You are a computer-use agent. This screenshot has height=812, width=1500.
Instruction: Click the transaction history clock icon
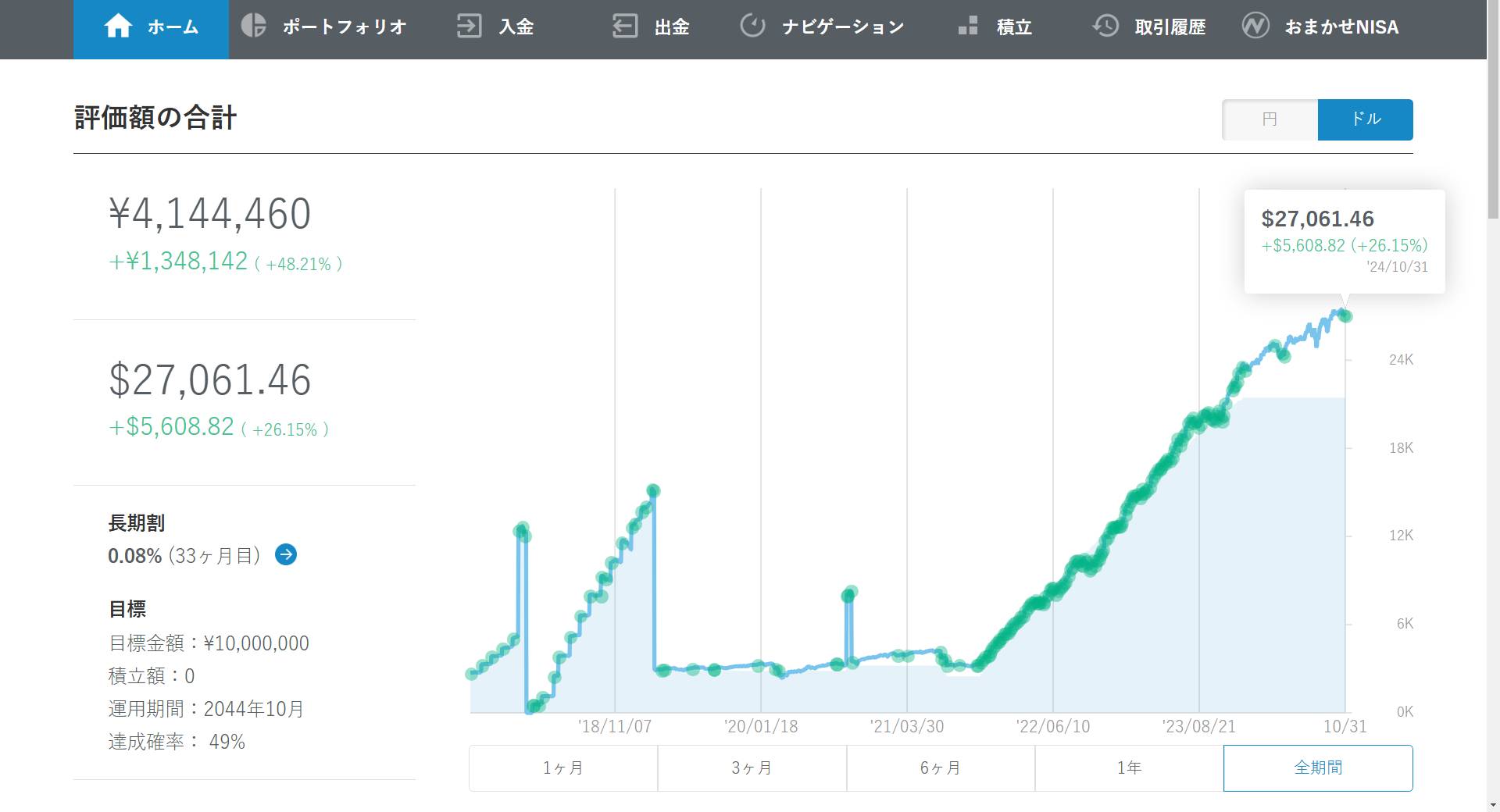point(1105,26)
